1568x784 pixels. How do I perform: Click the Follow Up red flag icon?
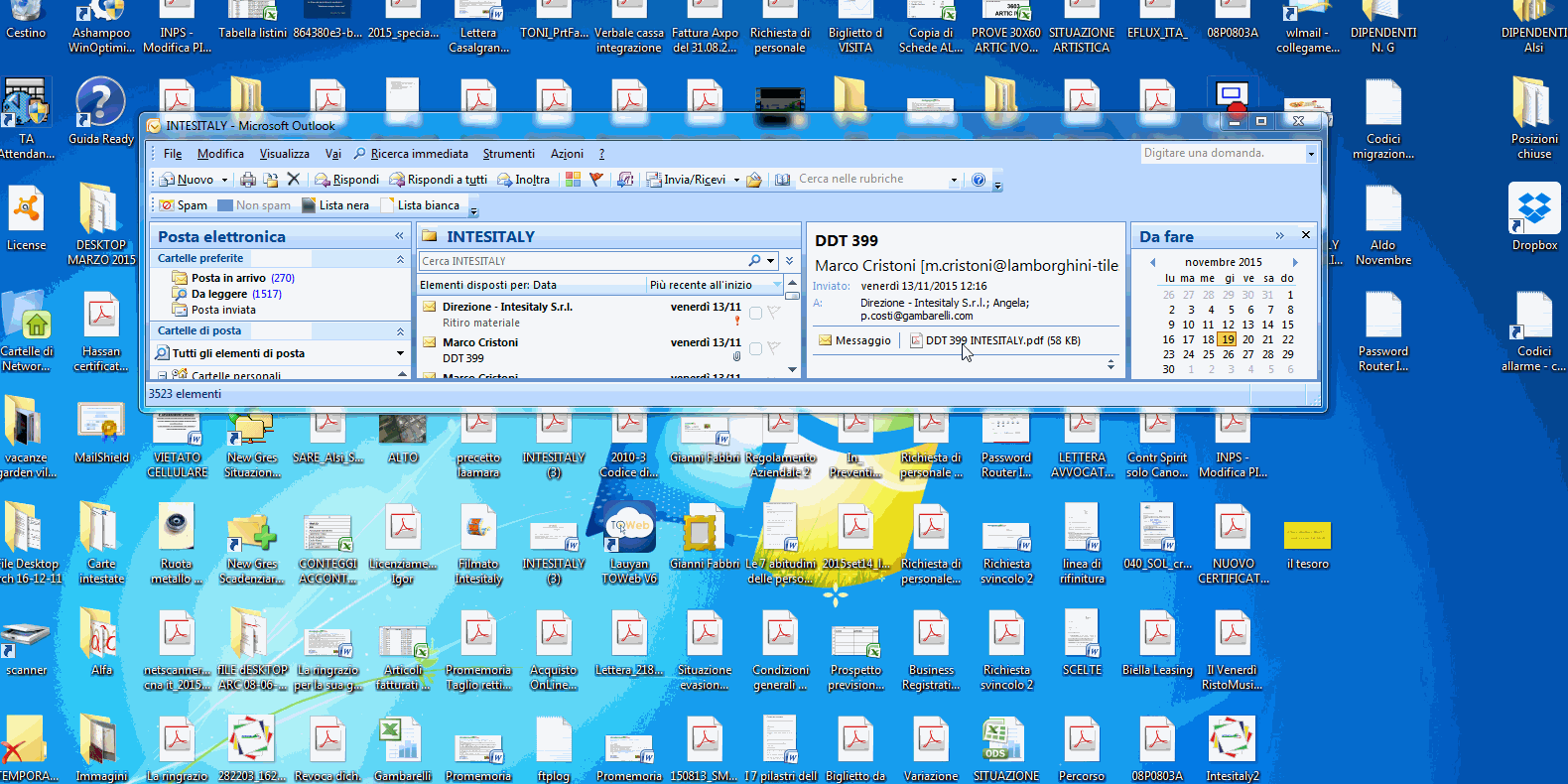point(595,180)
